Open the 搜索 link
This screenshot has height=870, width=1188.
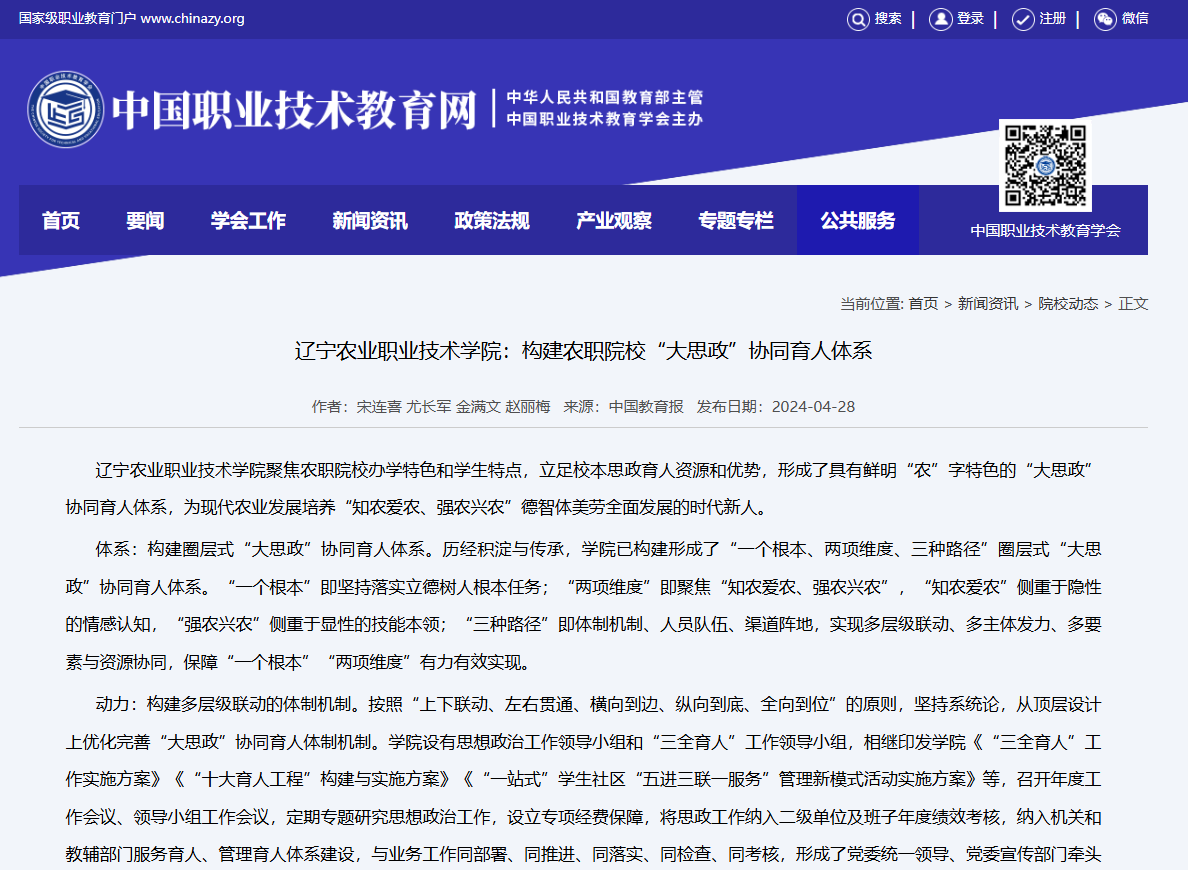pyautogui.click(x=888, y=18)
